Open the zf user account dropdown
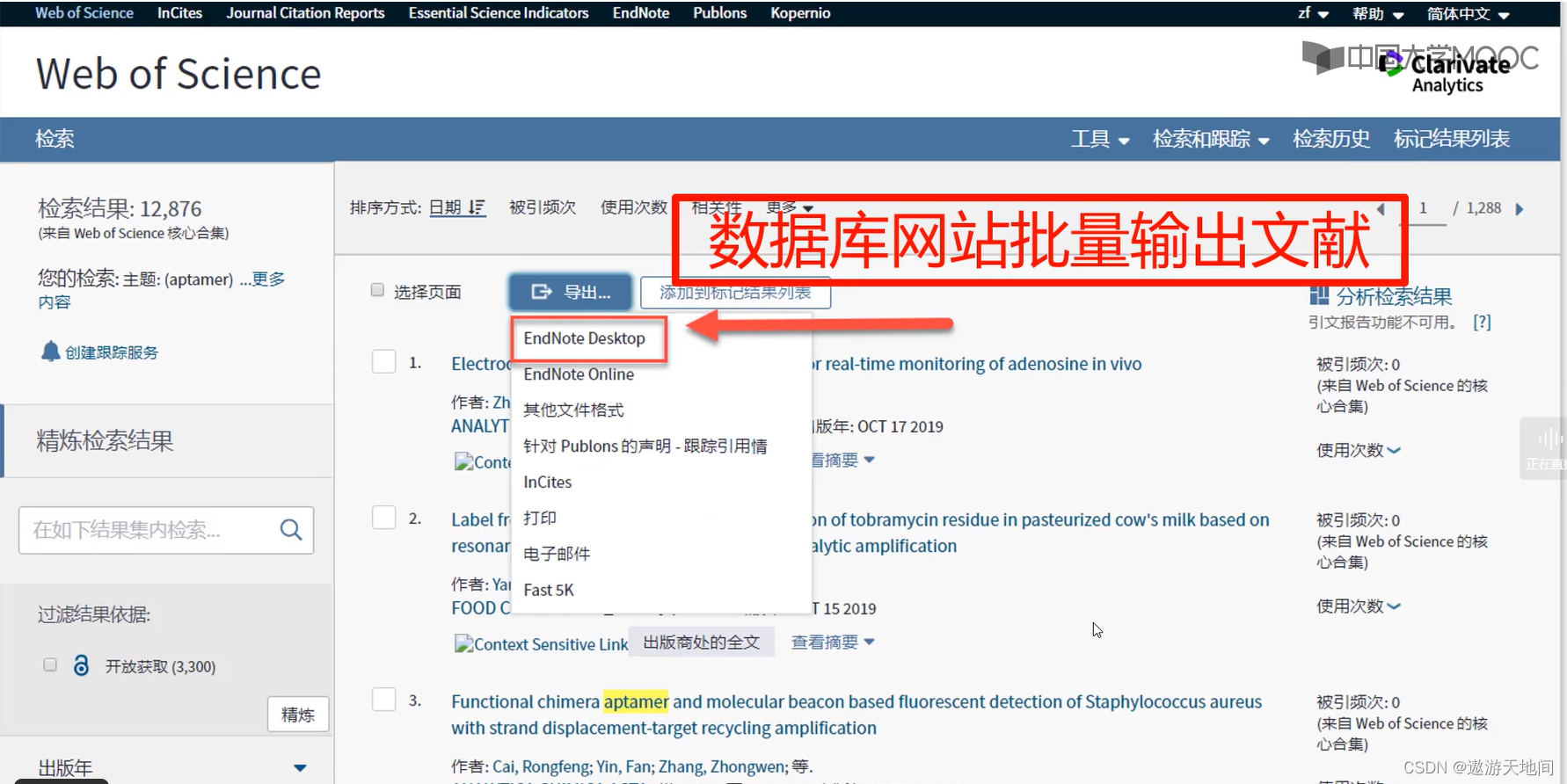The width and height of the screenshot is (1567, 784). (x=1313, y=13)
